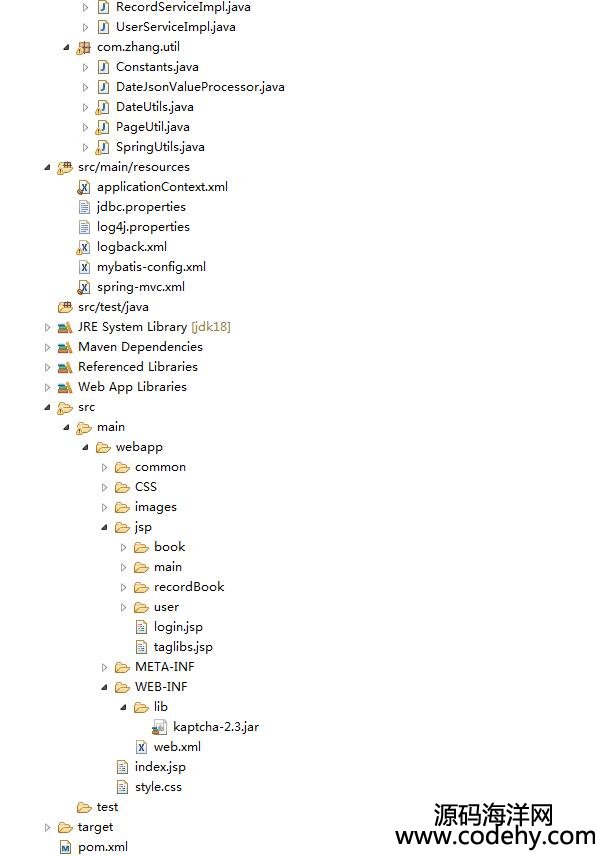Click the src/main/resources source folder icon
The image size is (600, 856).
tap(65, 168)
